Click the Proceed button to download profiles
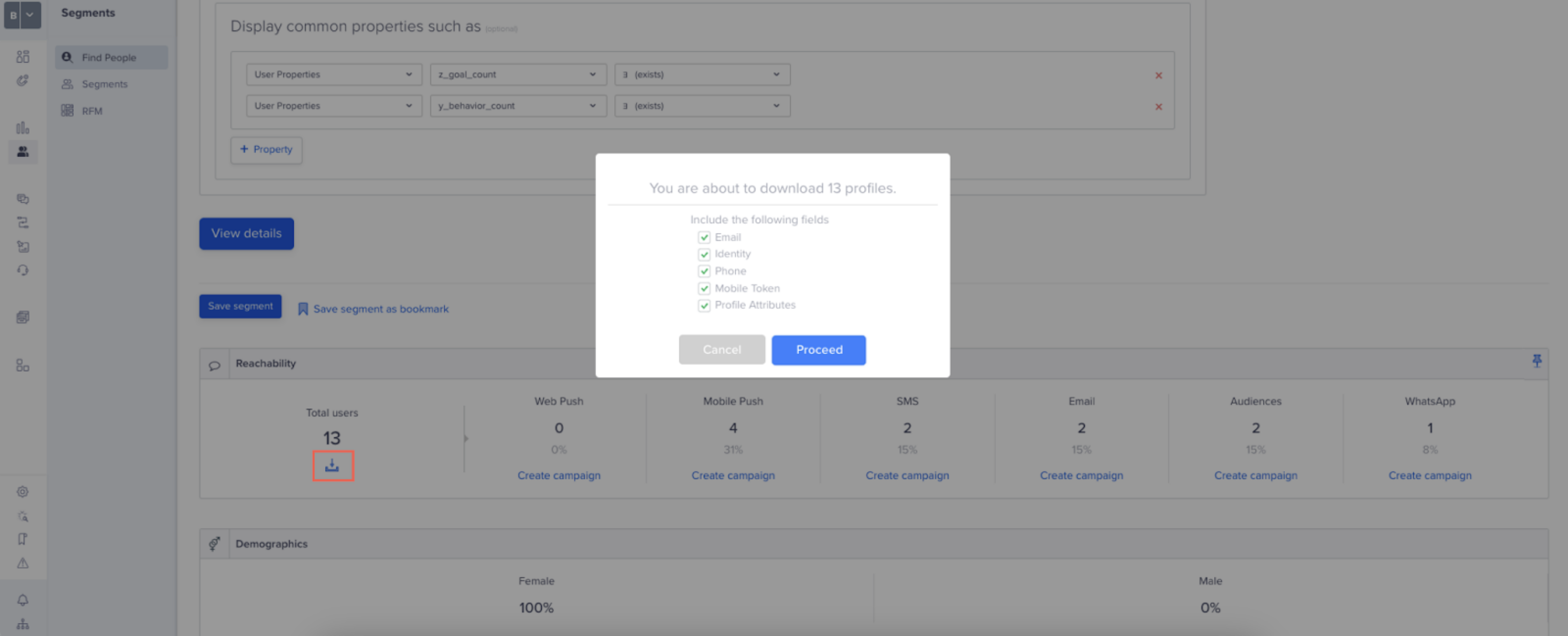 click(819, 349)
